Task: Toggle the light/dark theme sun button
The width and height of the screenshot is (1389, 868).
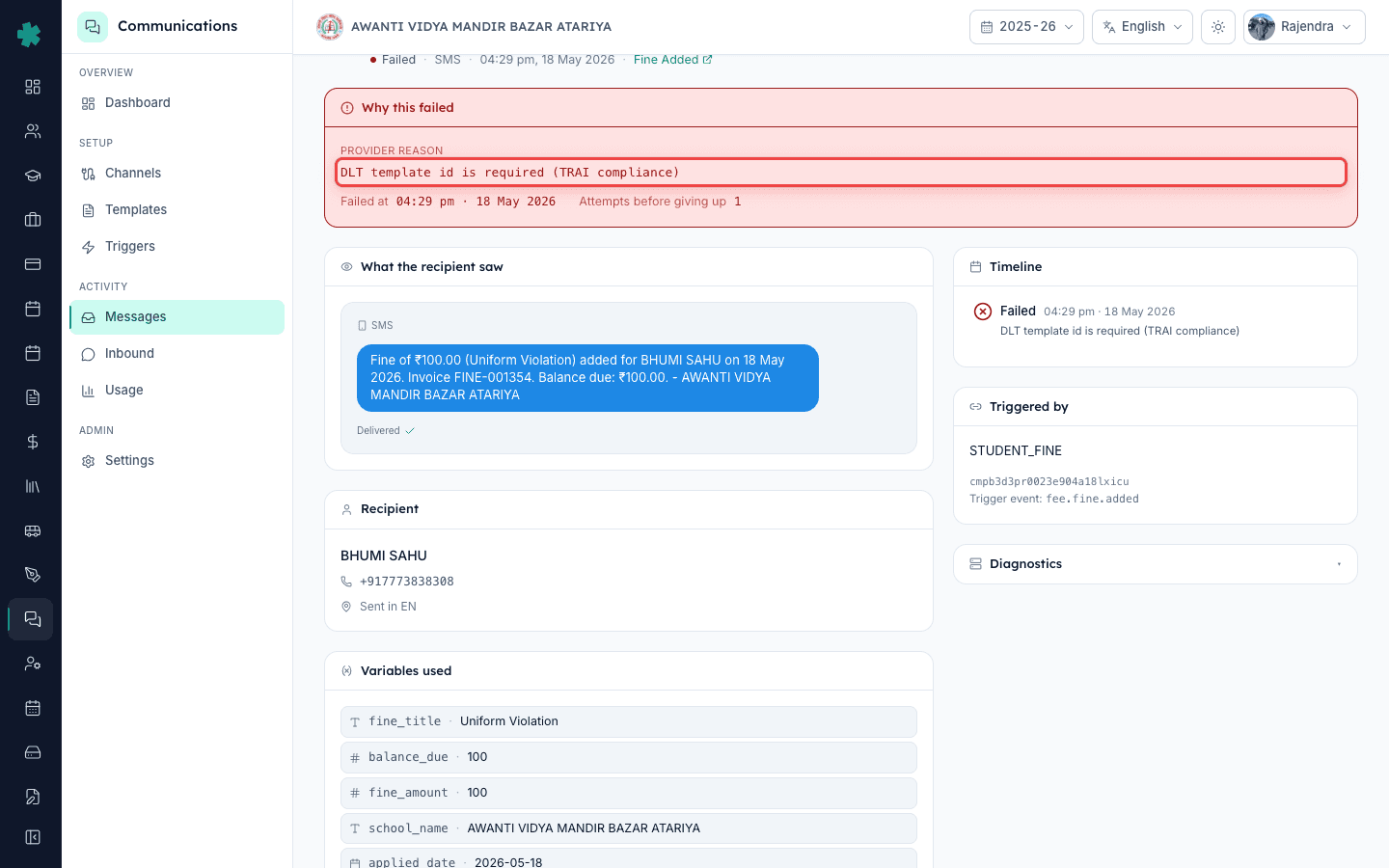Action: 1218,27
